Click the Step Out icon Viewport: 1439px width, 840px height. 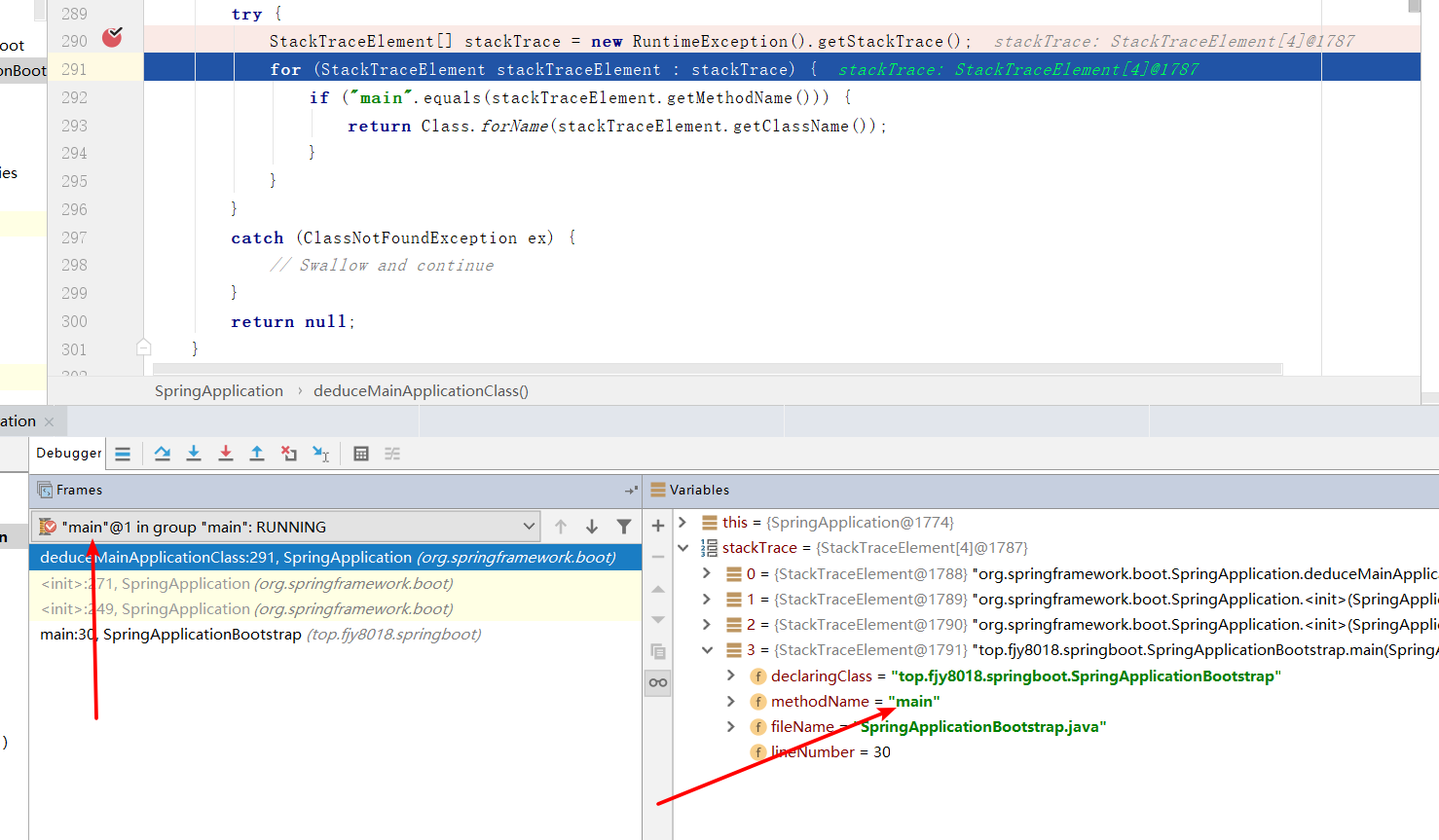(x=257, y=454)
